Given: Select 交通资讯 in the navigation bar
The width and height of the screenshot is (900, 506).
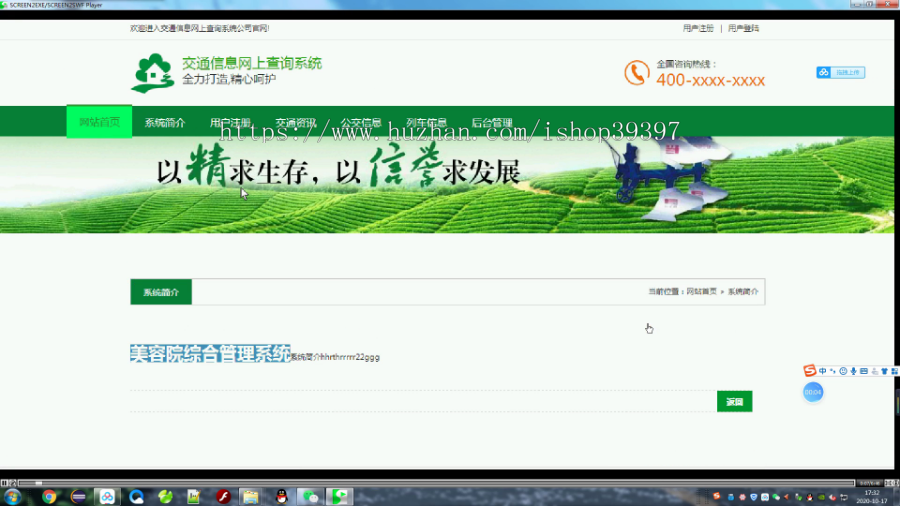Looking at the screenshot, I should pos(296,122).
